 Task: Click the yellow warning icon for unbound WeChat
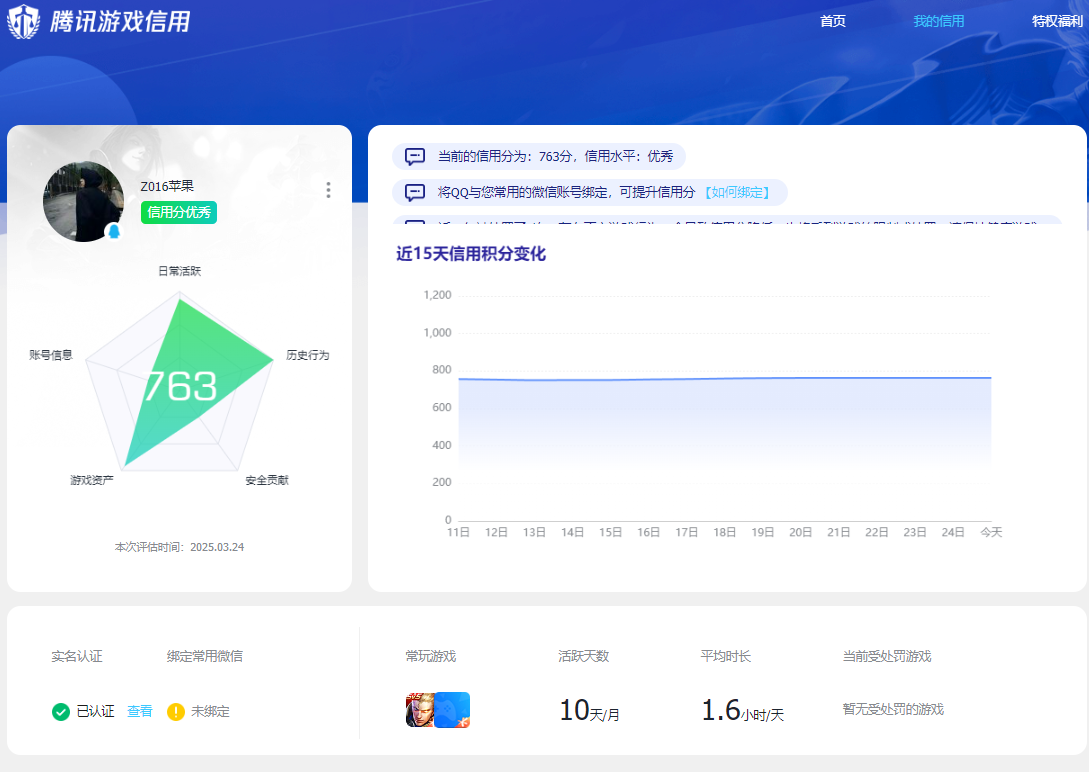point(176,712)
